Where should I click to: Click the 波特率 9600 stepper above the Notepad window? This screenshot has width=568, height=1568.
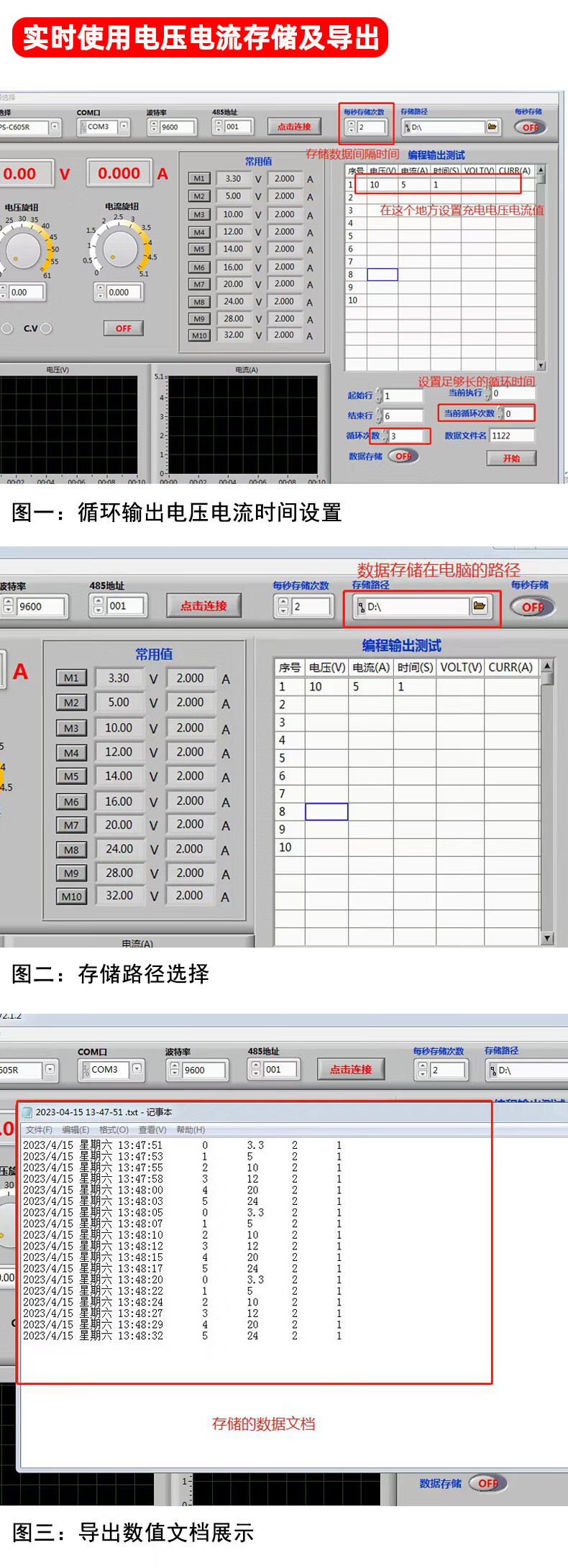click(x=174, y=1070)
